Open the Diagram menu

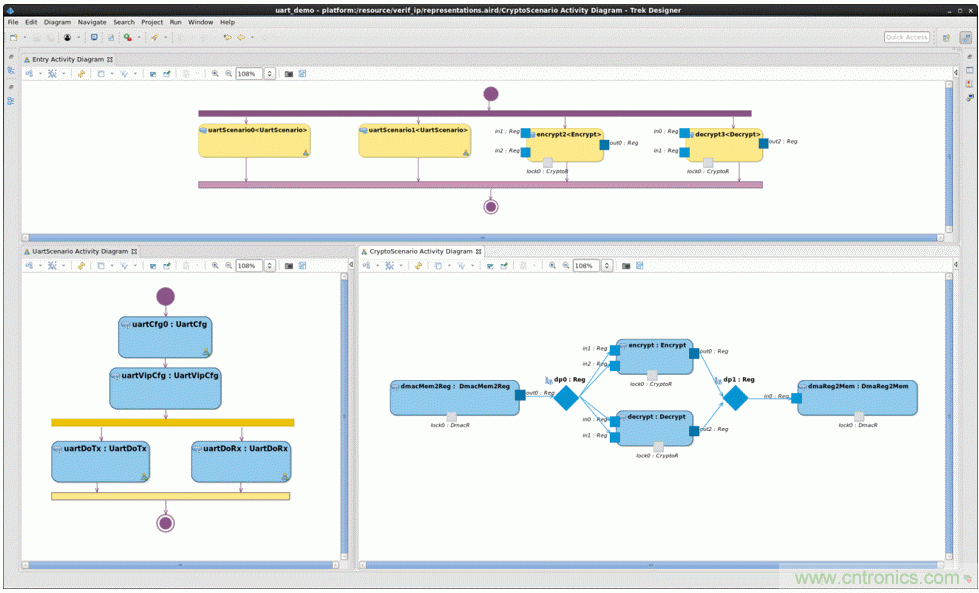pos(57,21)
